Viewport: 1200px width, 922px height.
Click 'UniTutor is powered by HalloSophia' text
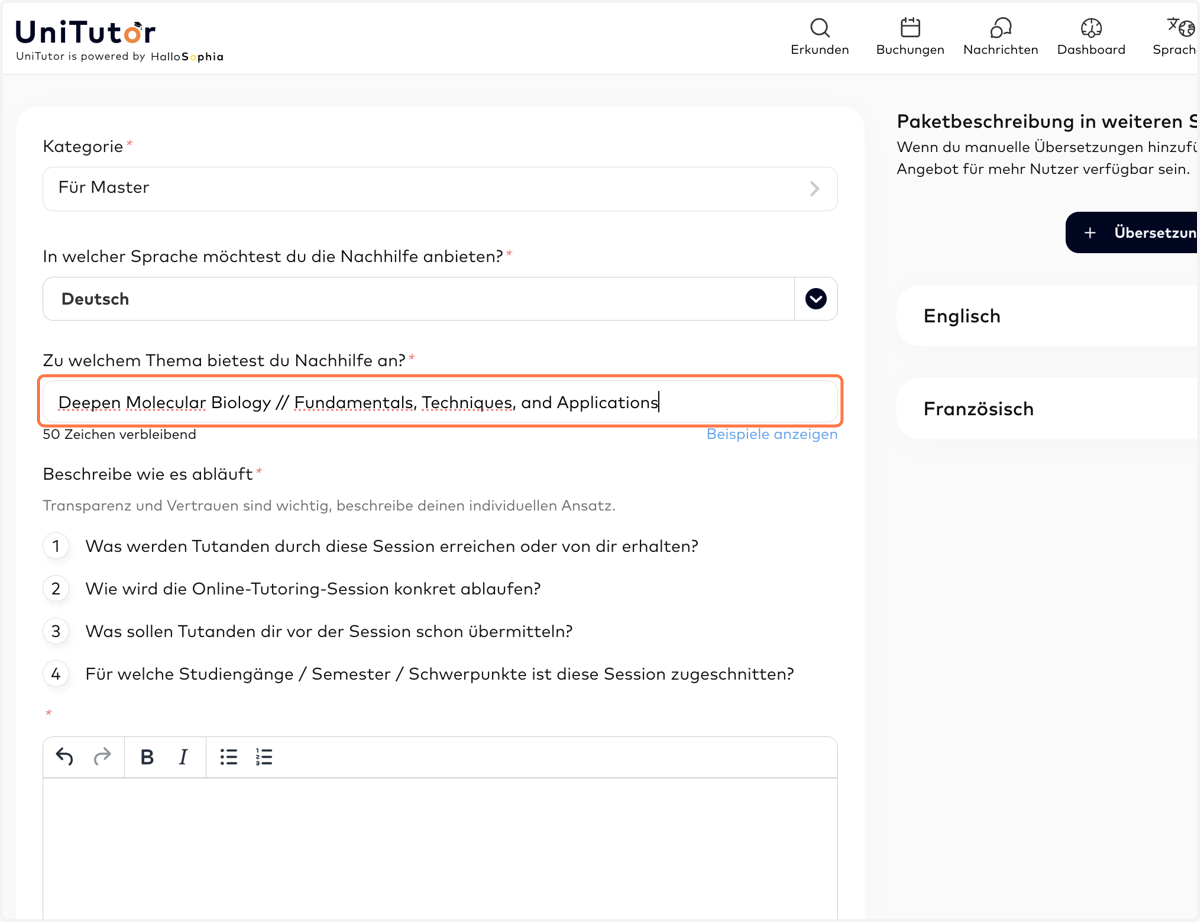[120, 57]
